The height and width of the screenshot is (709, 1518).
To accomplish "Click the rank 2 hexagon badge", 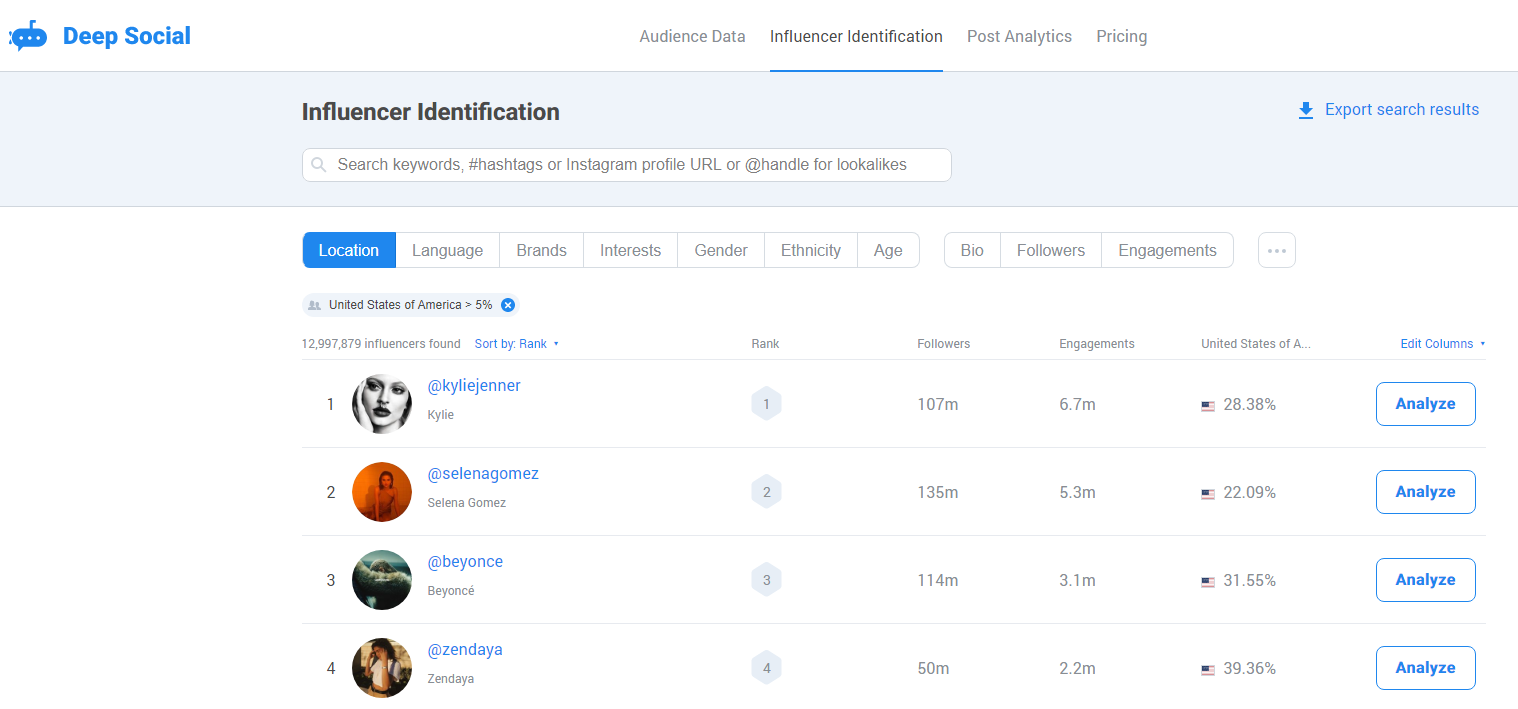I will tap(766, 492).
